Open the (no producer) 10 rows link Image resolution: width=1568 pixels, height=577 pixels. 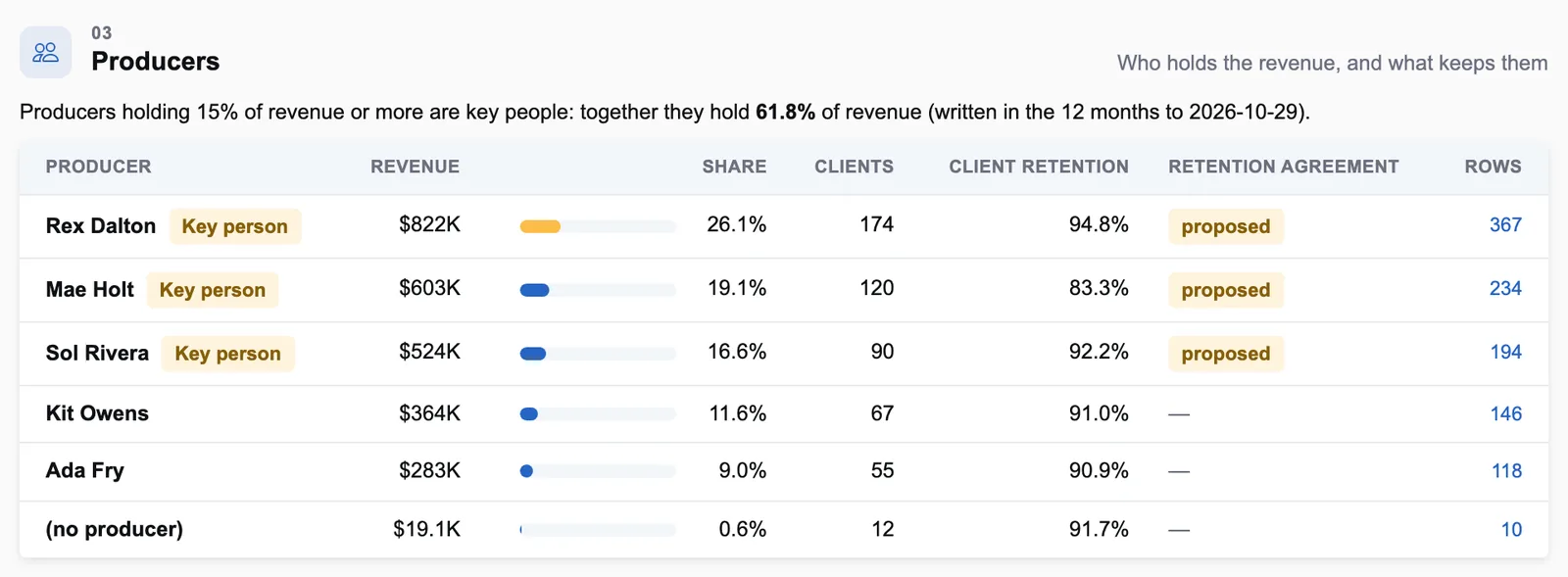pos(1511,530)
